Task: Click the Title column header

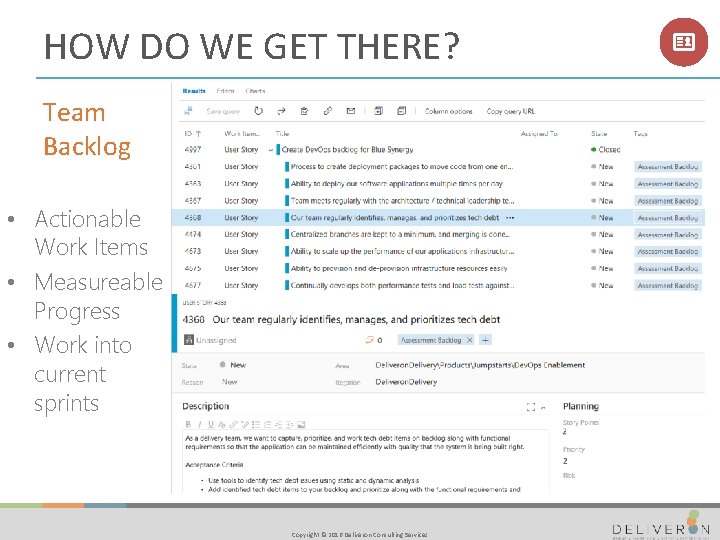Action: pyautogui.click(x=282, y=134)
